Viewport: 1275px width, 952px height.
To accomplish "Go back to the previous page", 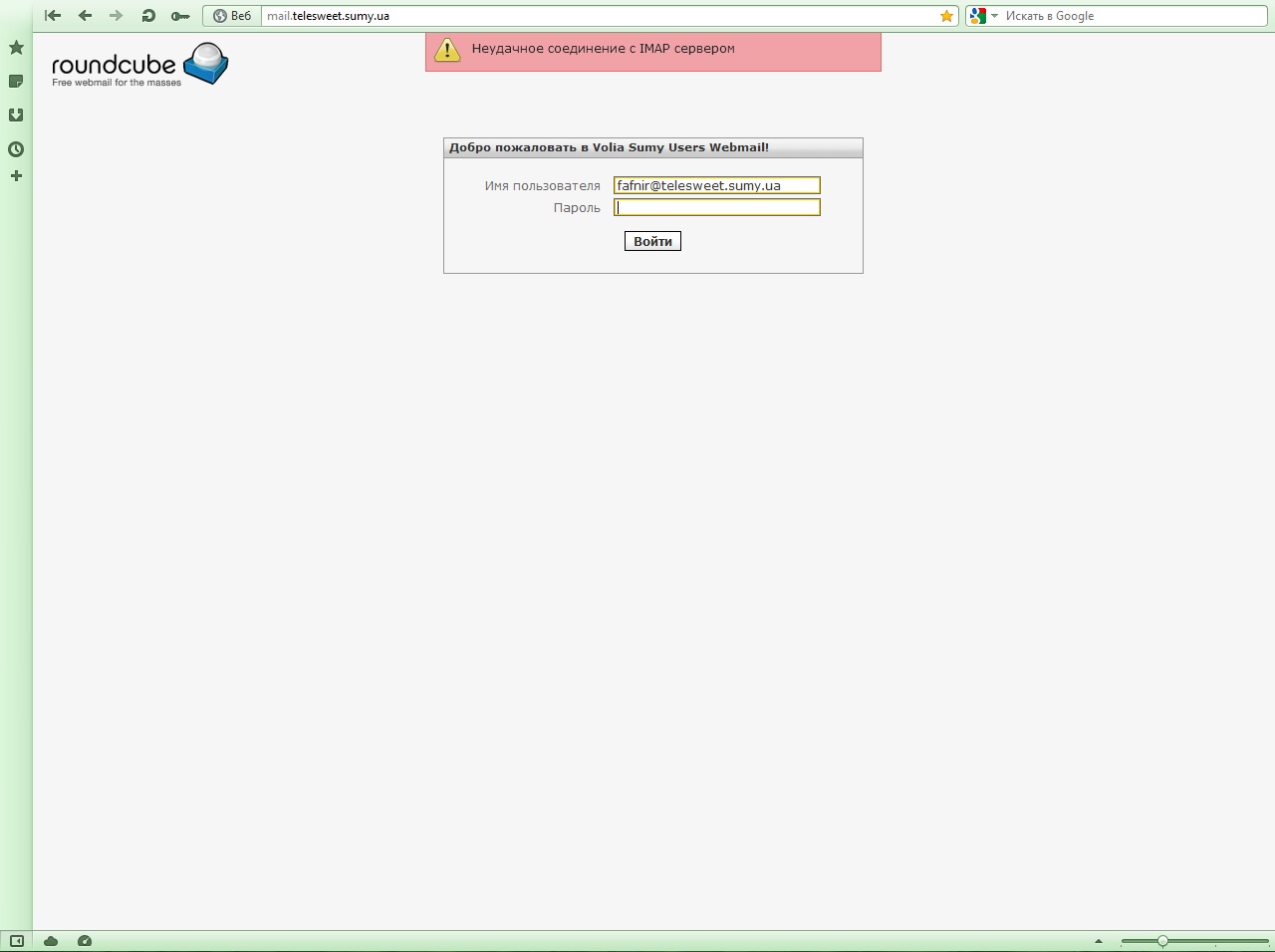I will [85, 16].
